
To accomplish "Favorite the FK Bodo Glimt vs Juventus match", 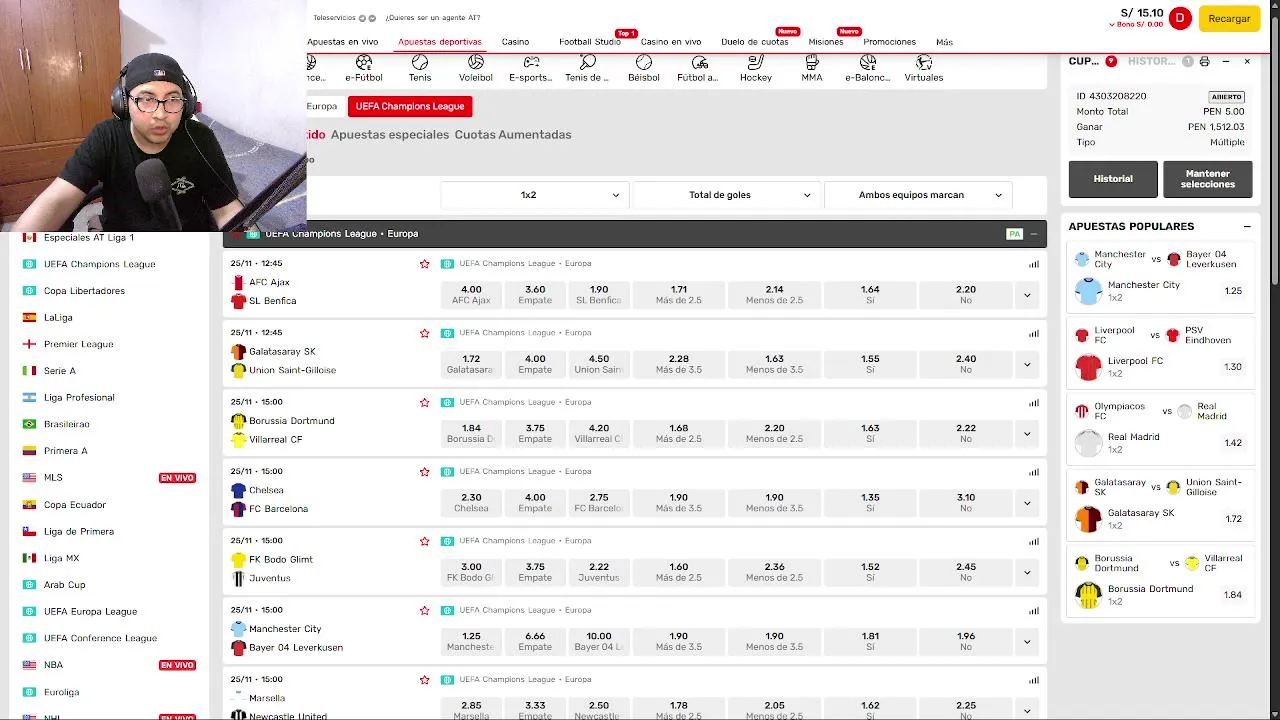I will pyautogui.click(x=425, y=541).
